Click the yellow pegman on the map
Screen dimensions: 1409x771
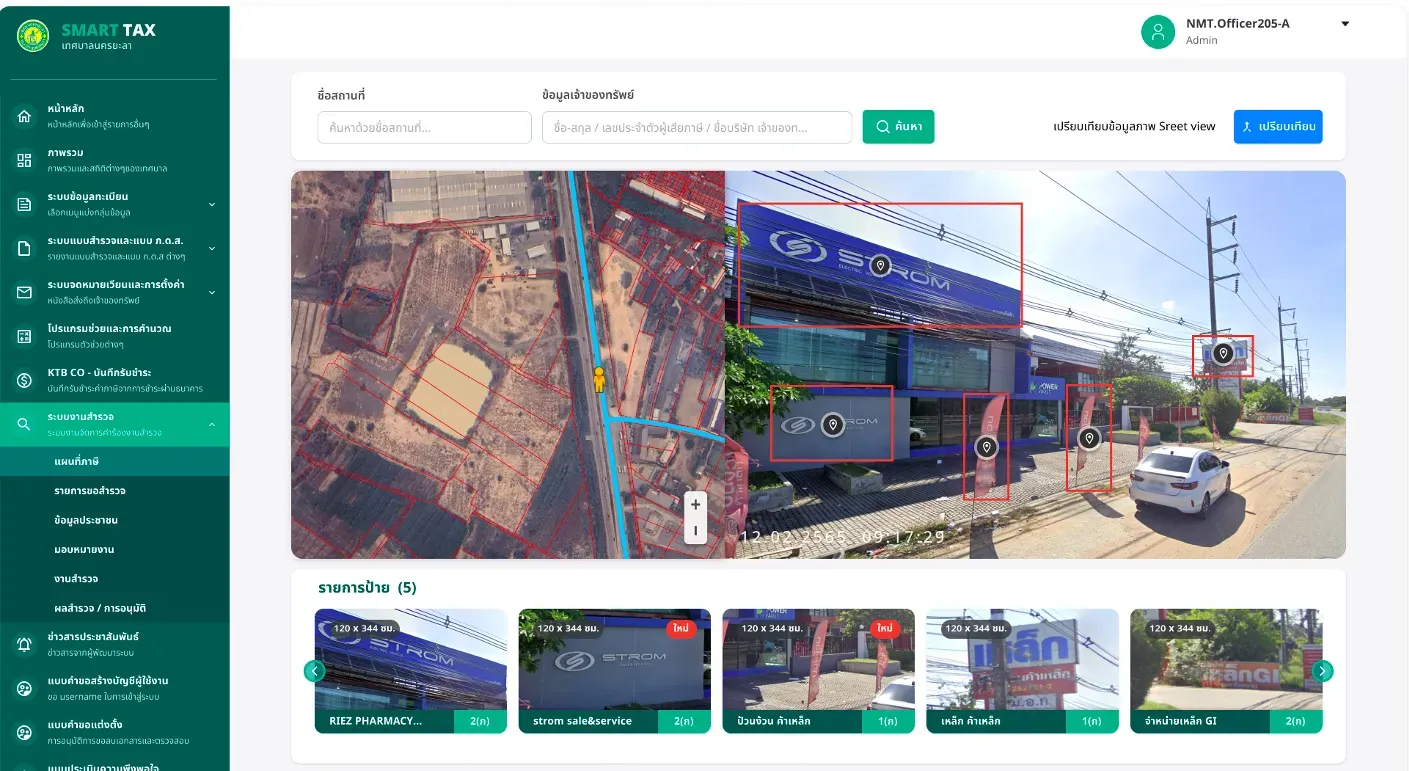point(600,380)
